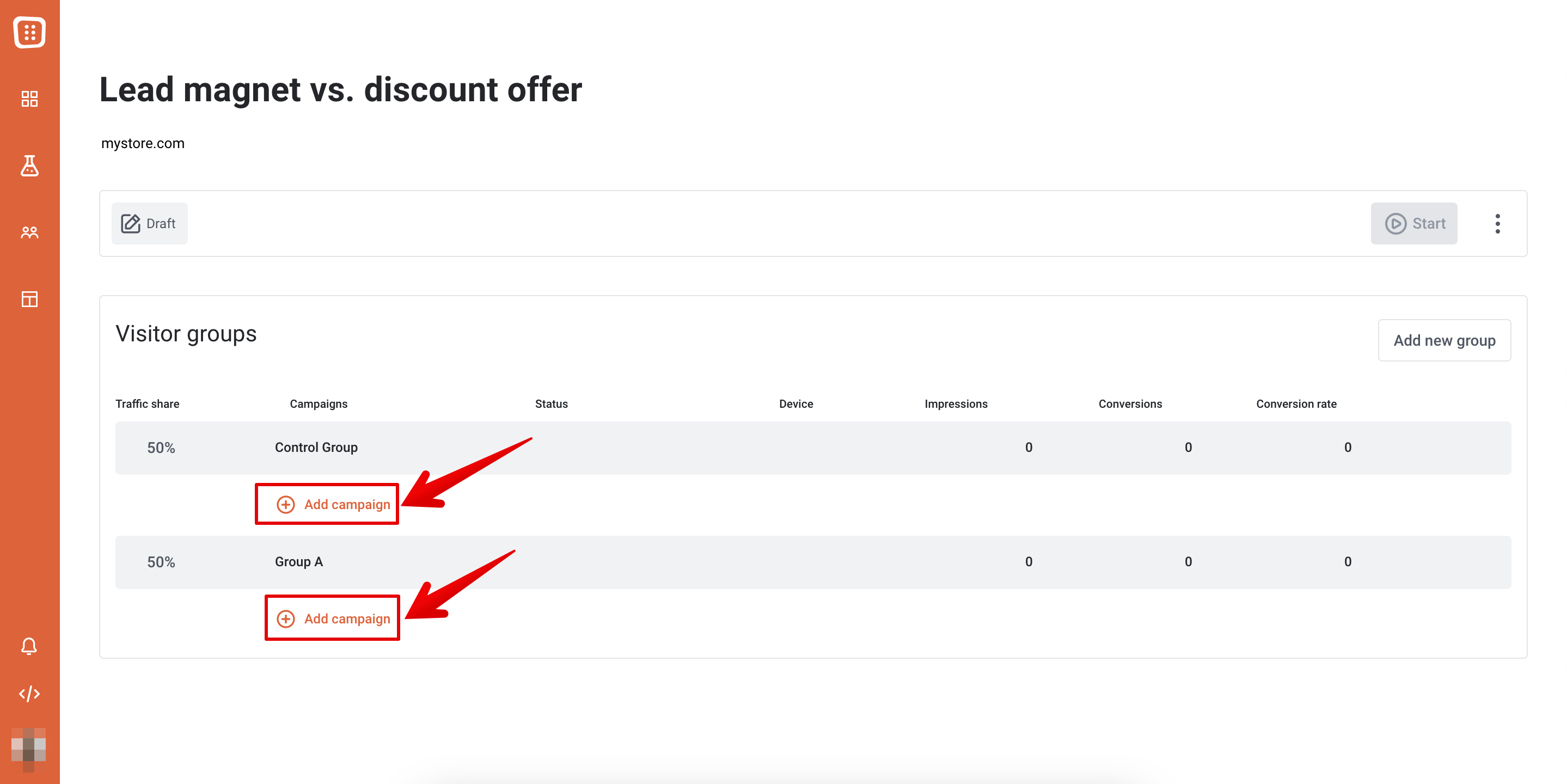Click Add new group button
This screenshot has height=784, width=1567.
1444,341
